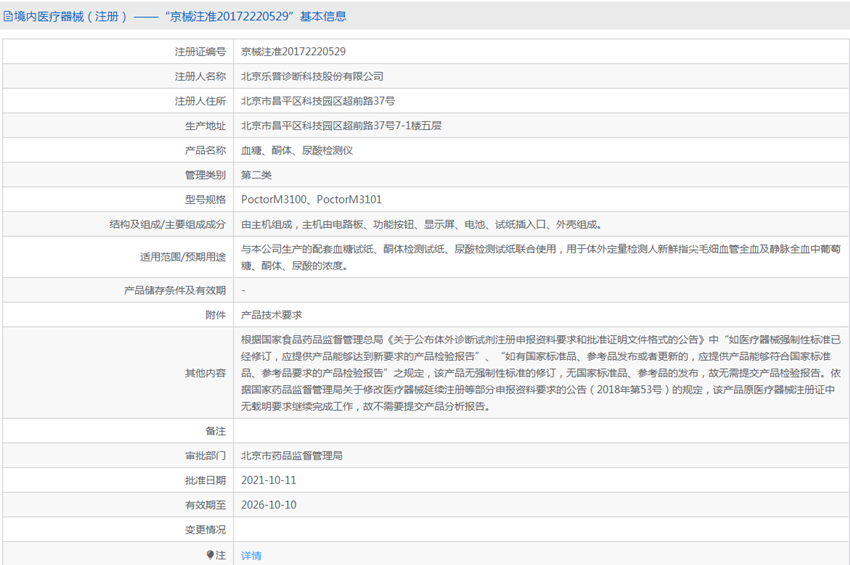Click the 结构及组成/主要组成成分 label
Viewport: 850px width, 565px height.
(168, 224)
